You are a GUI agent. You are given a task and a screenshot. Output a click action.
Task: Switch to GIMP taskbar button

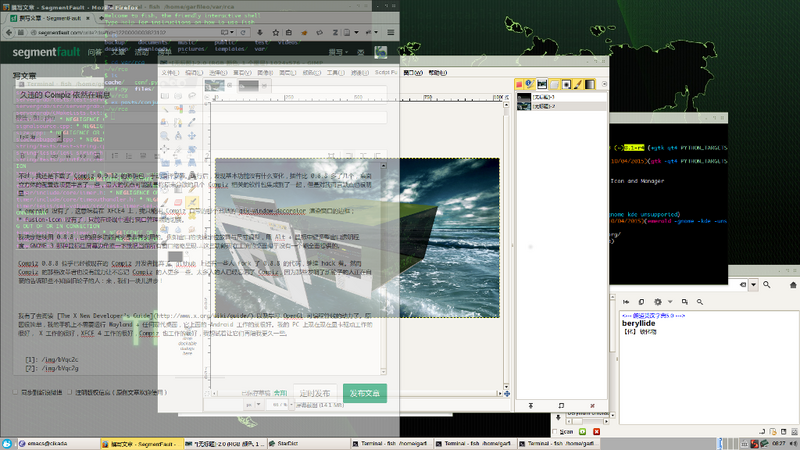point(224,444)
